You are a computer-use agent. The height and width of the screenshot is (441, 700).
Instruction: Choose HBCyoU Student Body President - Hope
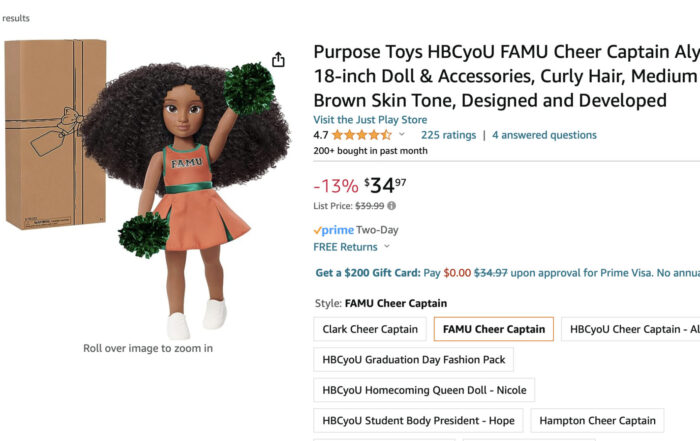click(x=418, y=421)
